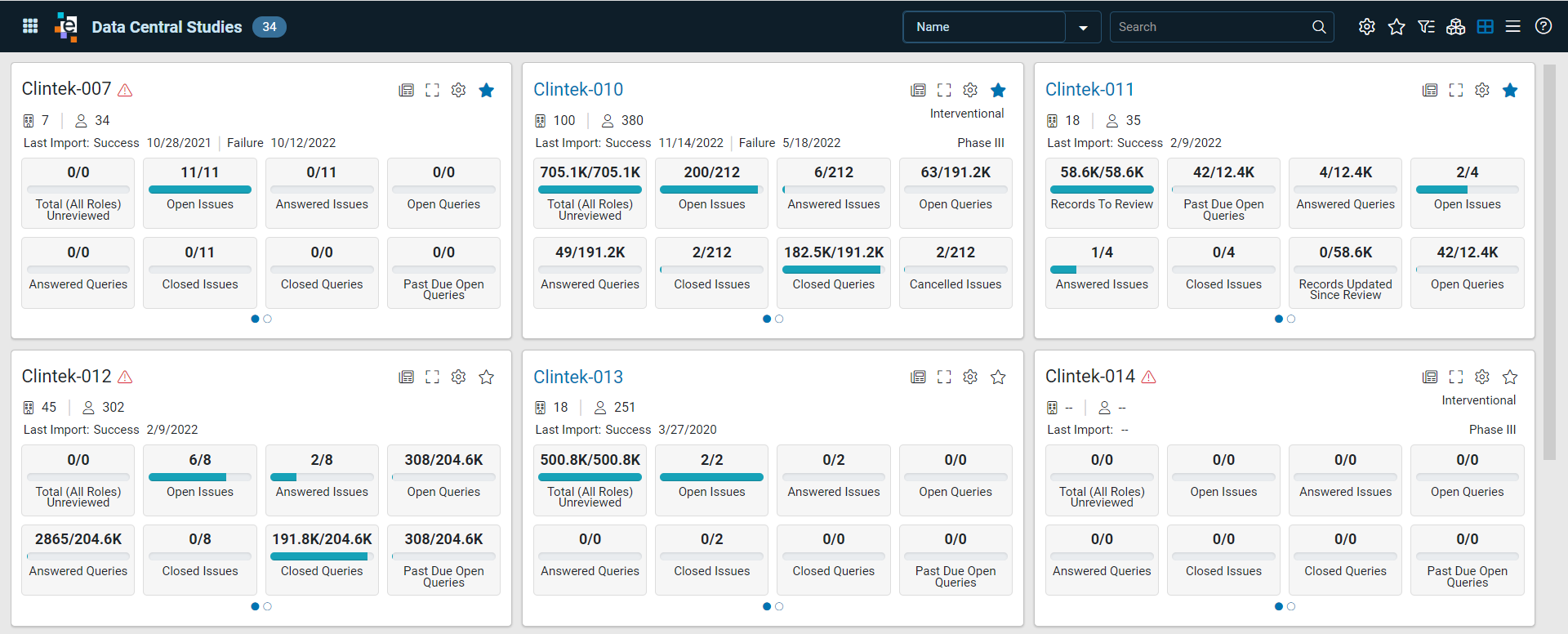Click Clintek-010 Closed Queries progress bar
Viewport: 1568px width, 634px height.
click(x=833, y=270)
